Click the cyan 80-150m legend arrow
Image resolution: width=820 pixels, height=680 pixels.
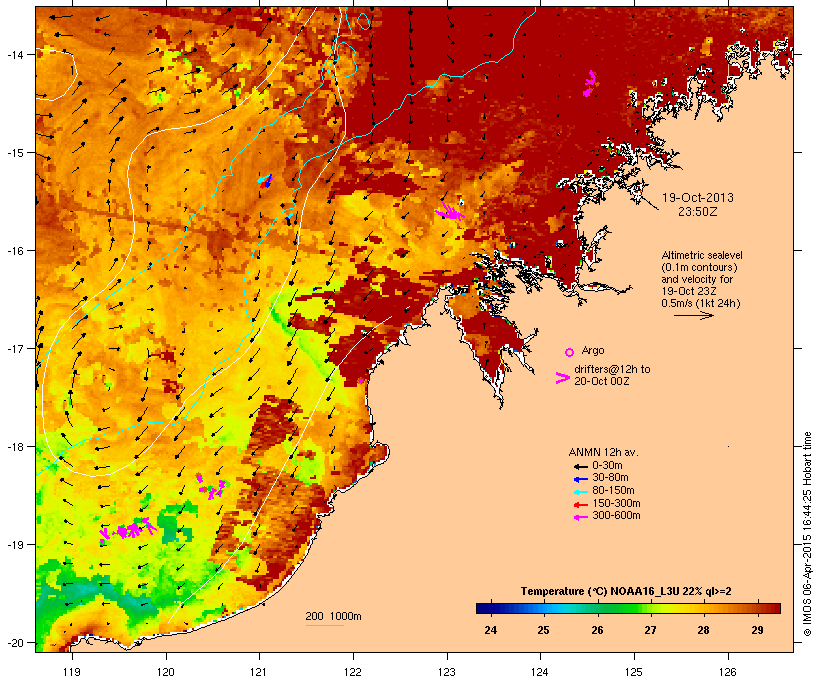tap(580, 492)
